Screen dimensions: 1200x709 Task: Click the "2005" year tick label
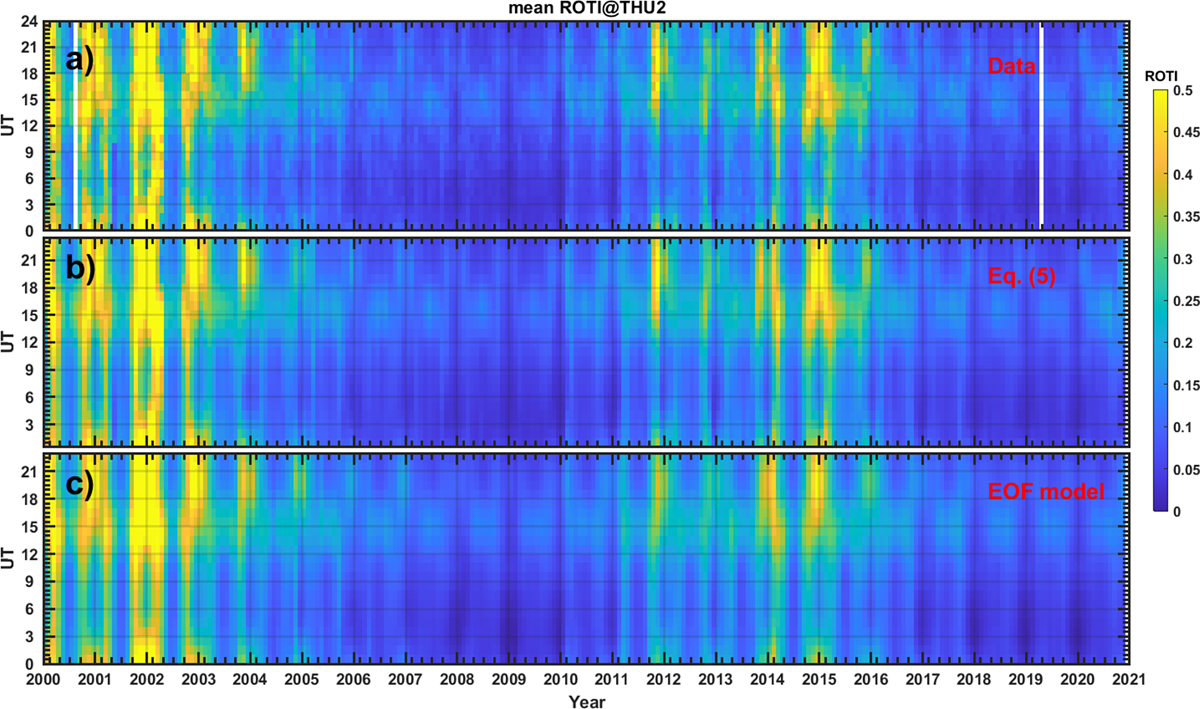pyautogui.click(x=302, y=681)
